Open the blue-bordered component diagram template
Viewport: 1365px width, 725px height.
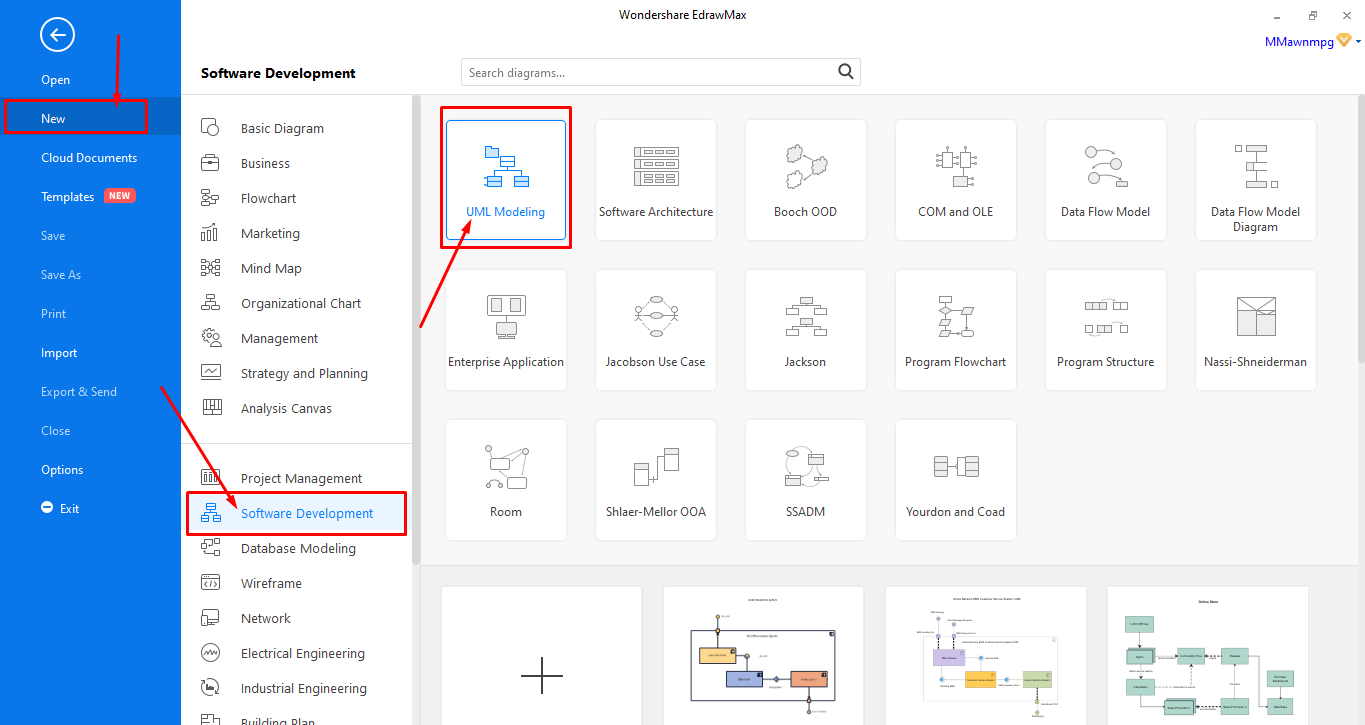763,656
